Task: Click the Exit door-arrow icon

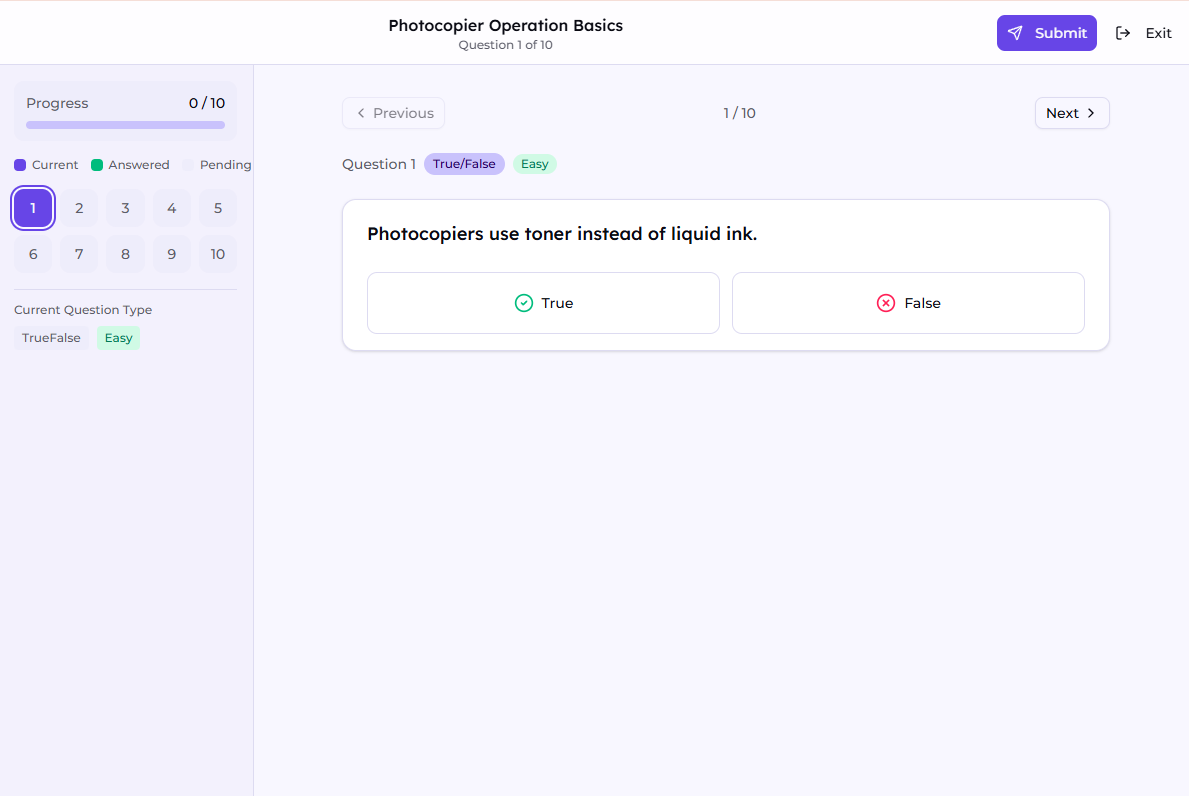Action: pyautogui.click(x=1123, y=33)
